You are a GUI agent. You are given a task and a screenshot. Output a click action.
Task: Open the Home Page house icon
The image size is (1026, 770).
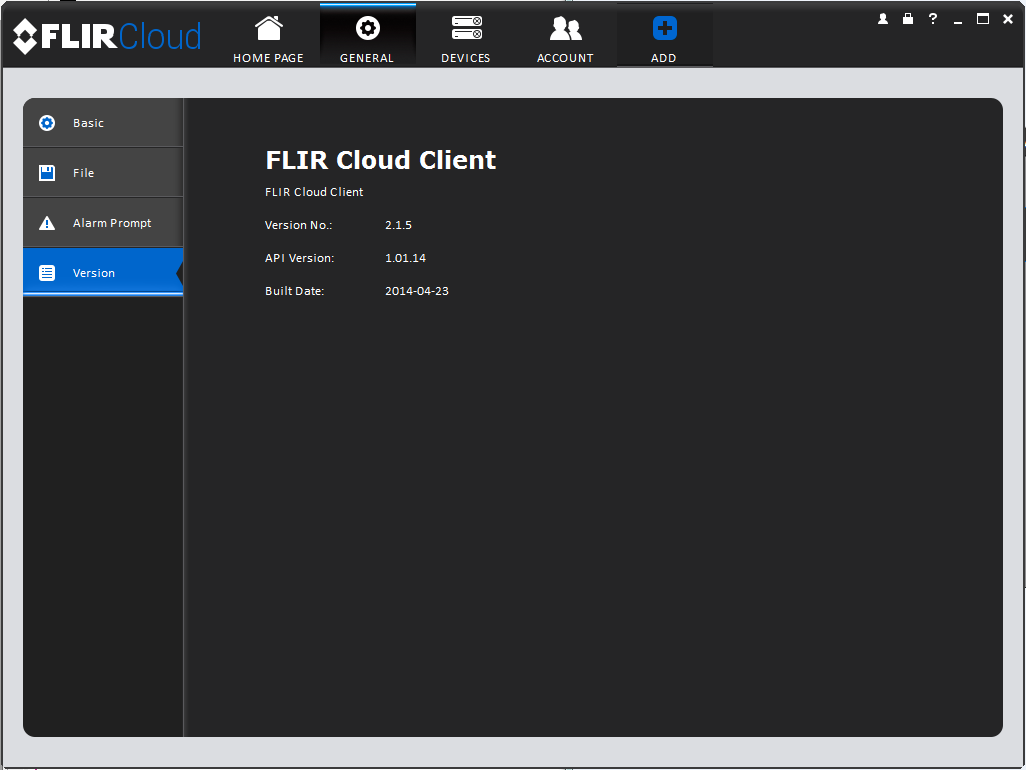click(268, 28)
